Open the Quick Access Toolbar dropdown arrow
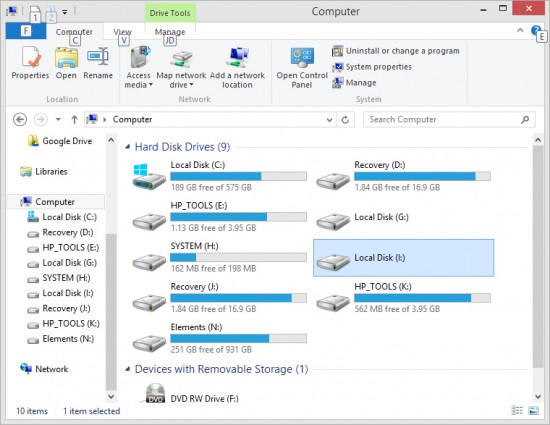550x425 pixels. pyautogui.click(x=65, y=12)
